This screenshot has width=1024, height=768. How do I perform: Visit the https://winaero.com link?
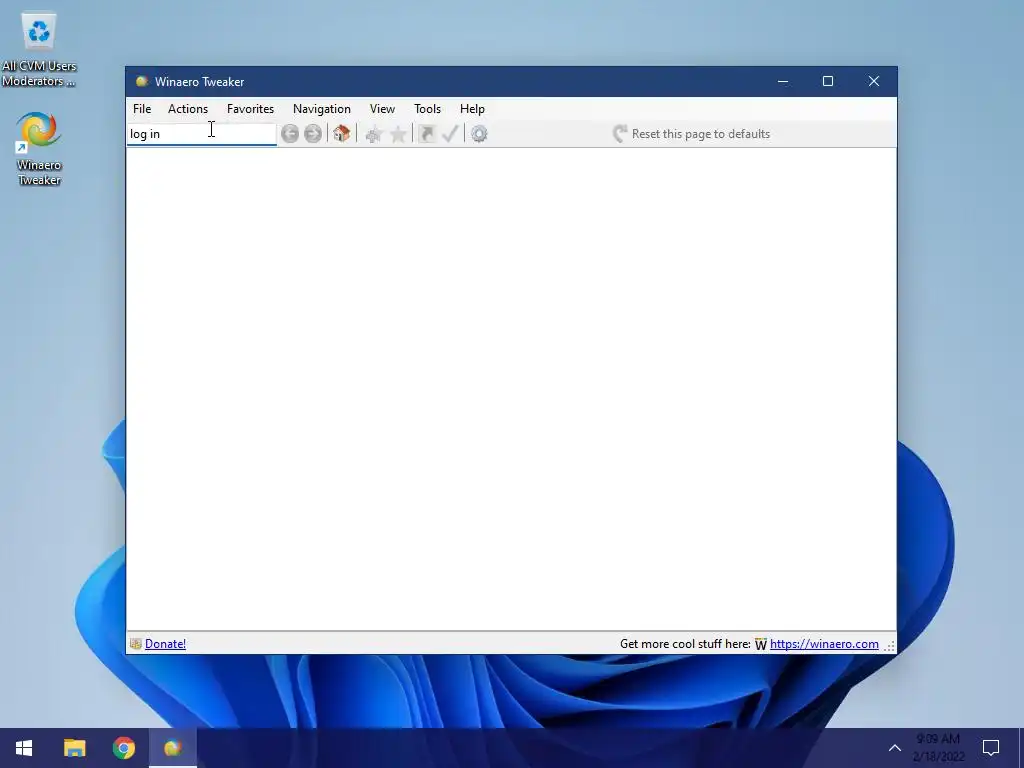pos(824,644)
